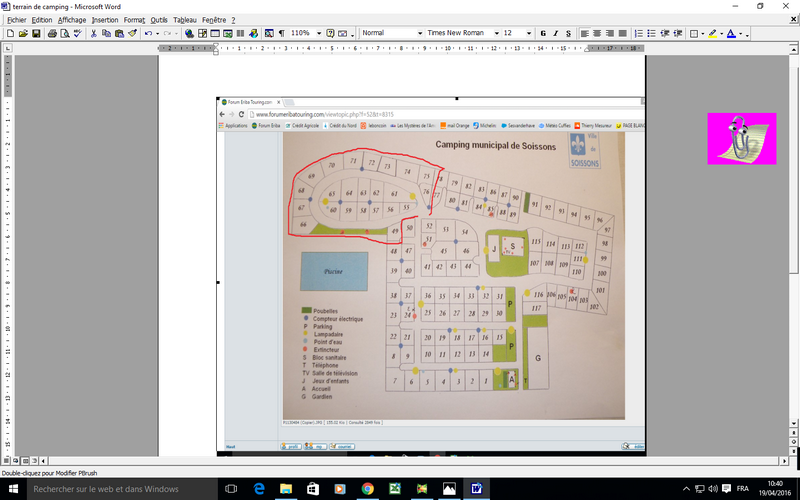Toggle italic formatting

tap(556, 33)
